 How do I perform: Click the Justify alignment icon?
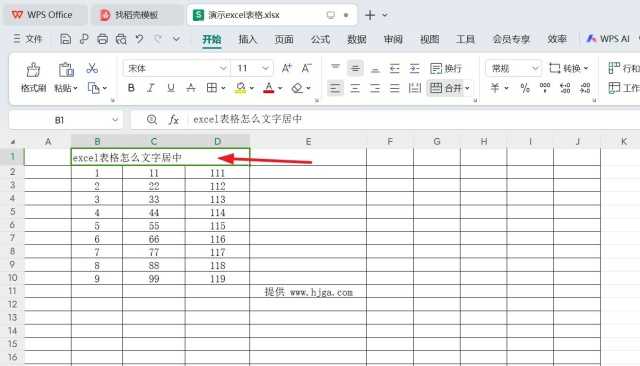pos(395,88)
